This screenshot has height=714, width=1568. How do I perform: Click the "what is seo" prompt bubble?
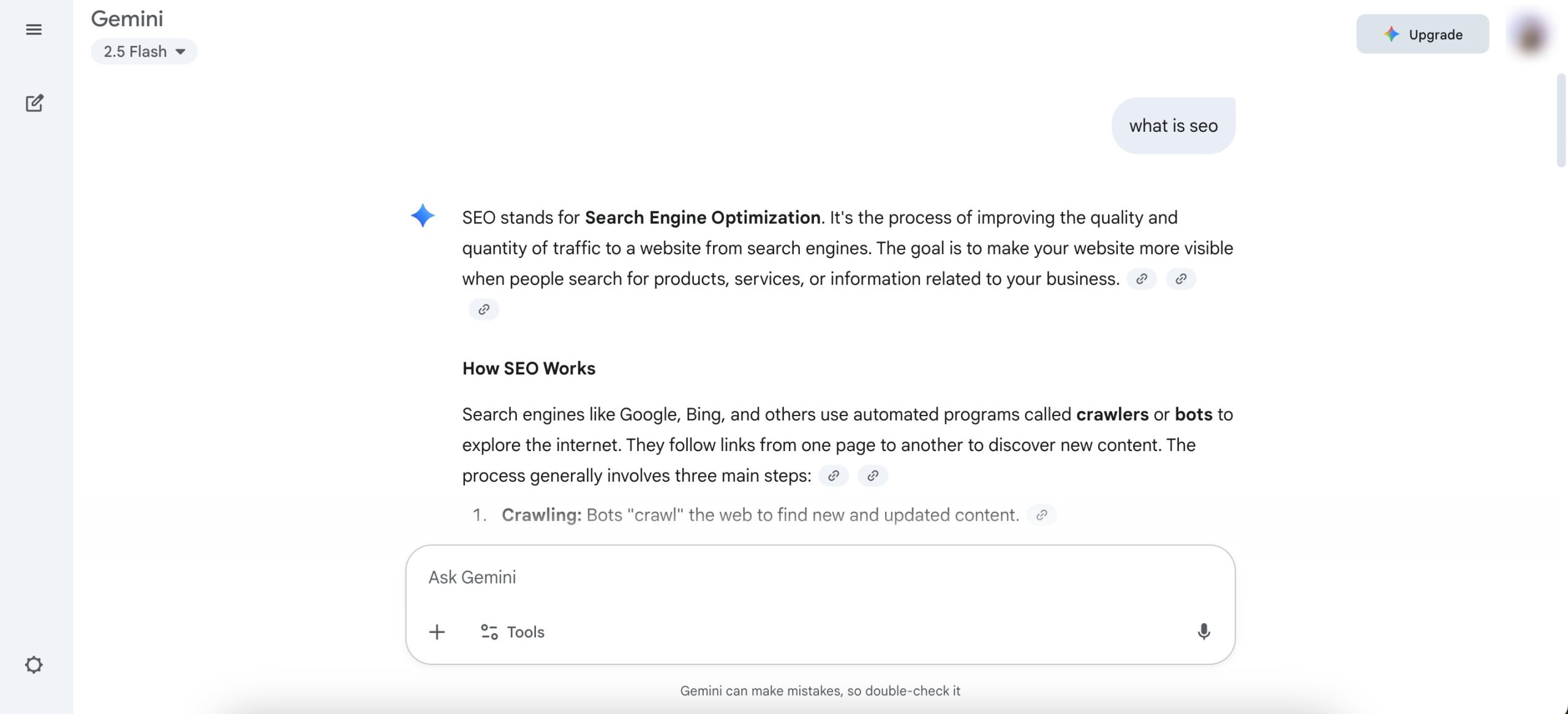point(1173,126)
